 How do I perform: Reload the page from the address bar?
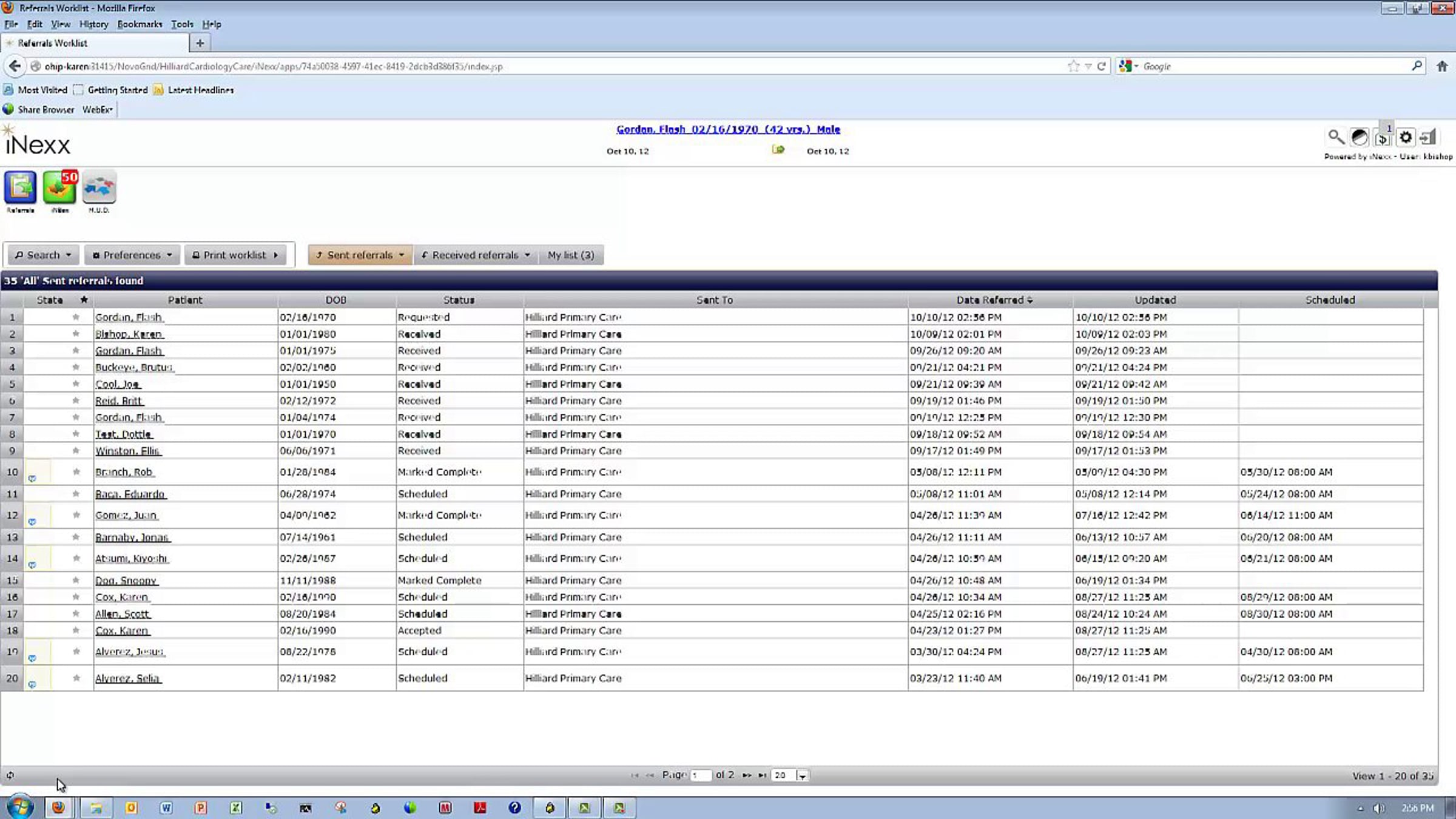pos(1101,66)
